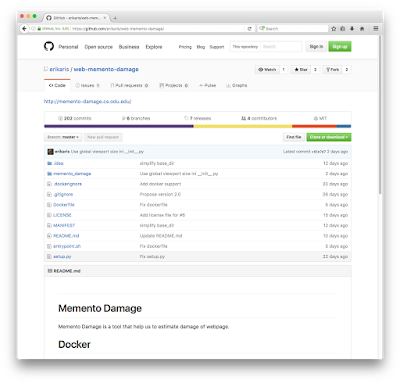The height and width of the screenshot is (384, 400).
Task: Click the GitHub search input field
Action: [x=281, y=47]
